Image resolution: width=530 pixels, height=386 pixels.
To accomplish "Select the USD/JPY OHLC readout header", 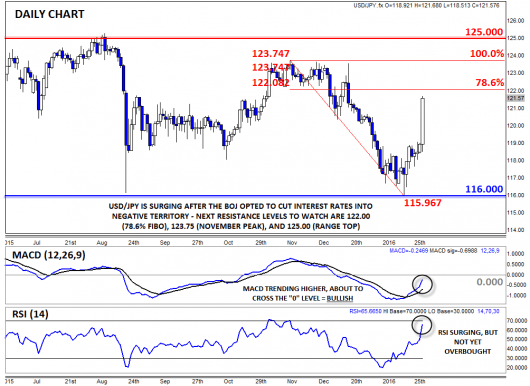I will tap(426, 5).
